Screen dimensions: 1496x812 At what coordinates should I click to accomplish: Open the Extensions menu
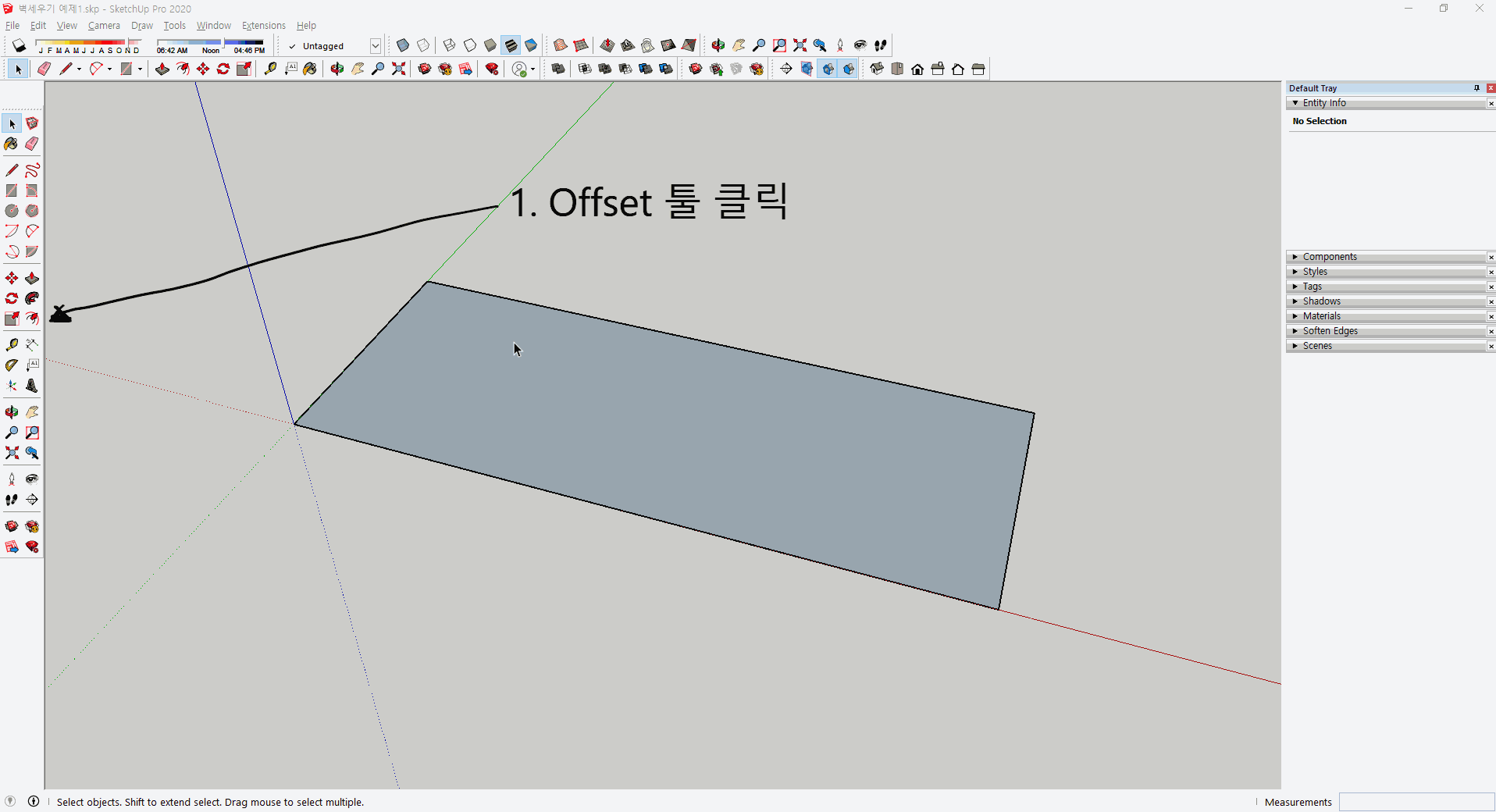click(x=263, y=25)
